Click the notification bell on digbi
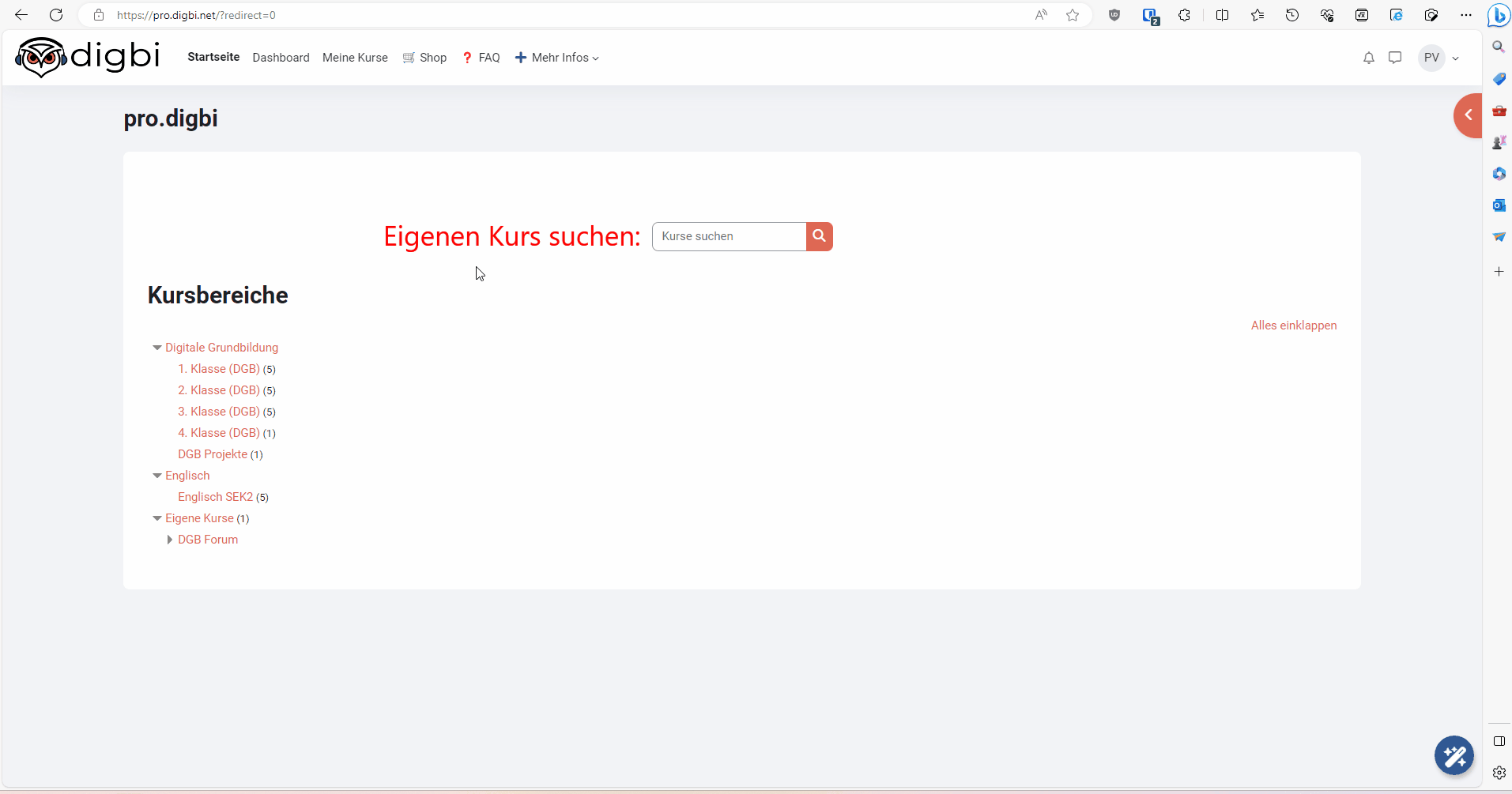 pos(1368,57)
